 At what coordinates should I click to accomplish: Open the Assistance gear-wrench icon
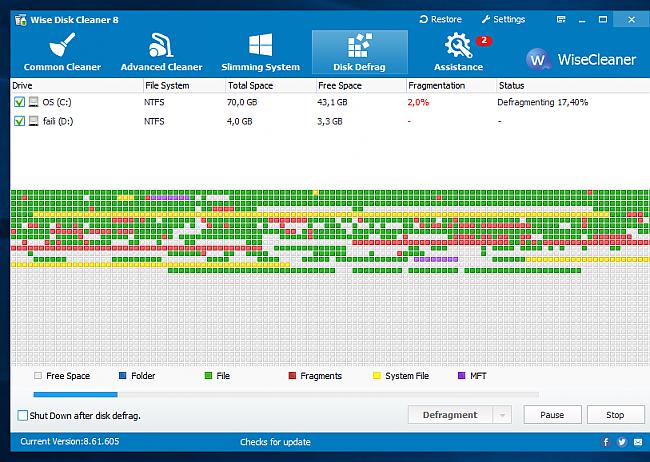tap(458, 45)
